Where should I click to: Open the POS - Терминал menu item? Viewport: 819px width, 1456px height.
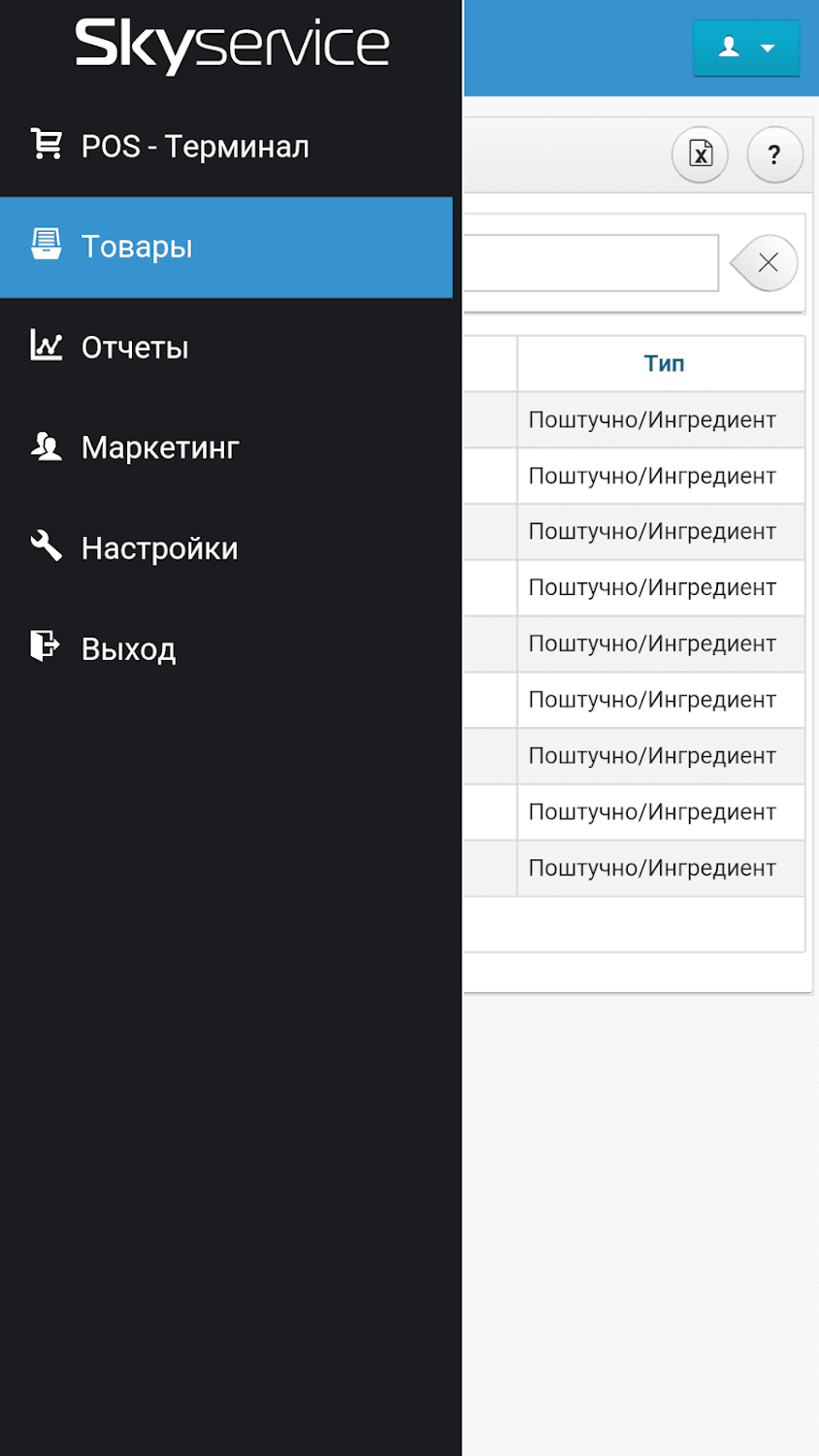coord(195,147)
